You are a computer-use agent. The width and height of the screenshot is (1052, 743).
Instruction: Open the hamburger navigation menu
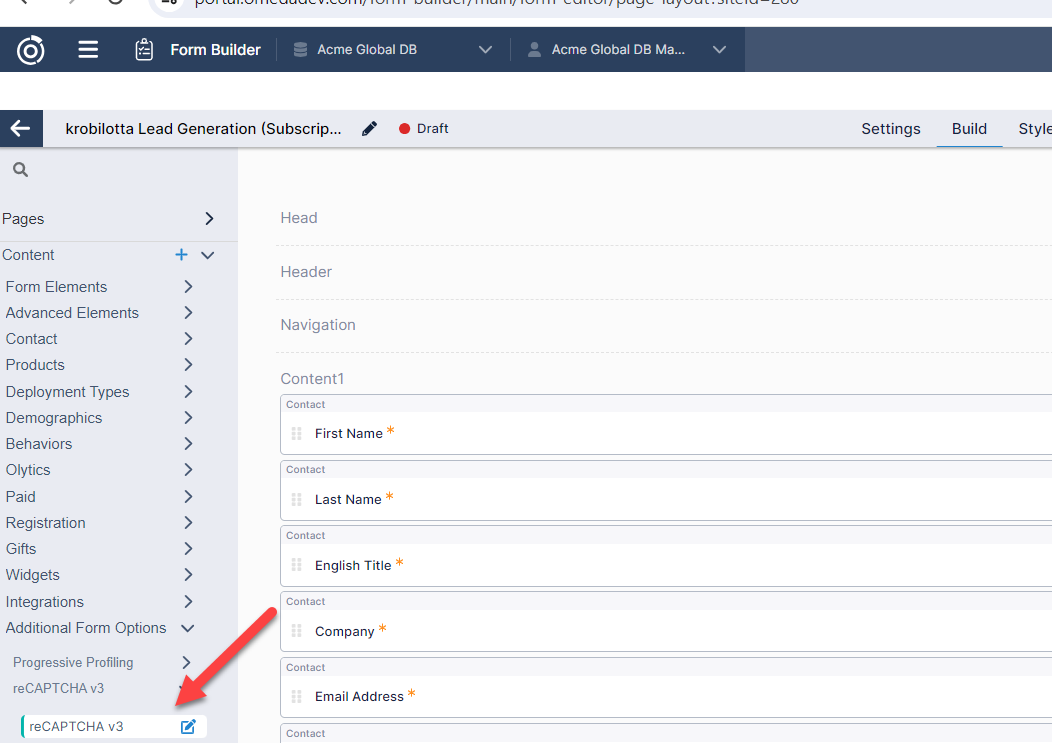pos(88,50)
